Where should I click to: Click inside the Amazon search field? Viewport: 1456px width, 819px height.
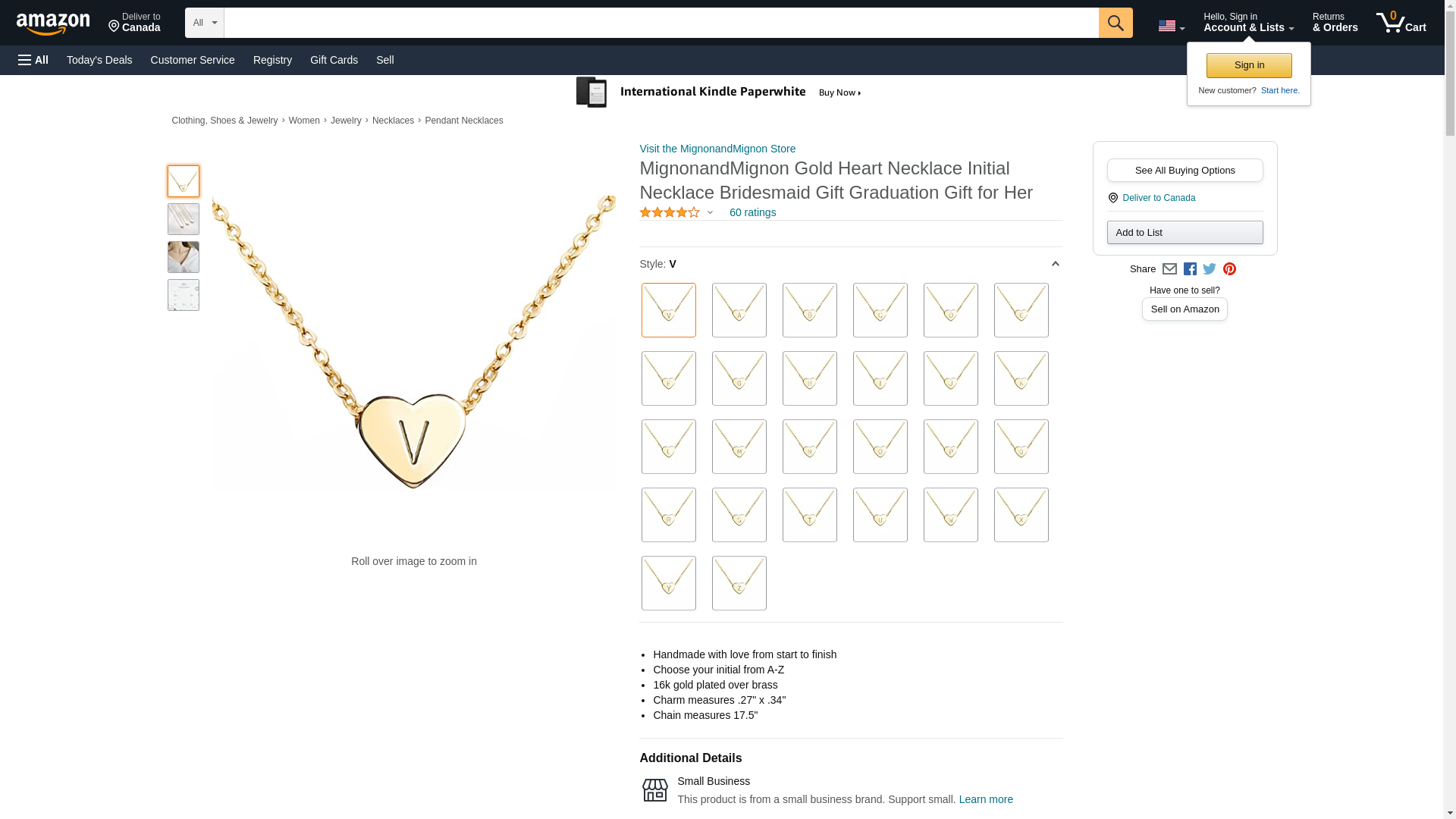(x=660, y=23)
